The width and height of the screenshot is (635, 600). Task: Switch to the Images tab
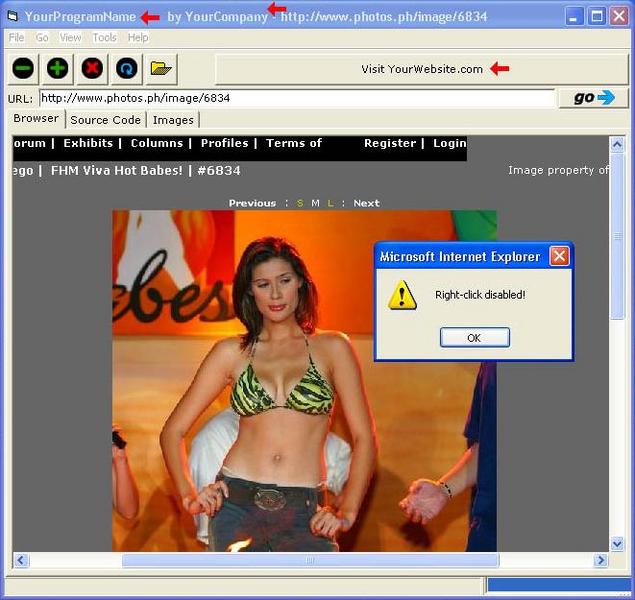(x=173, y=120)
